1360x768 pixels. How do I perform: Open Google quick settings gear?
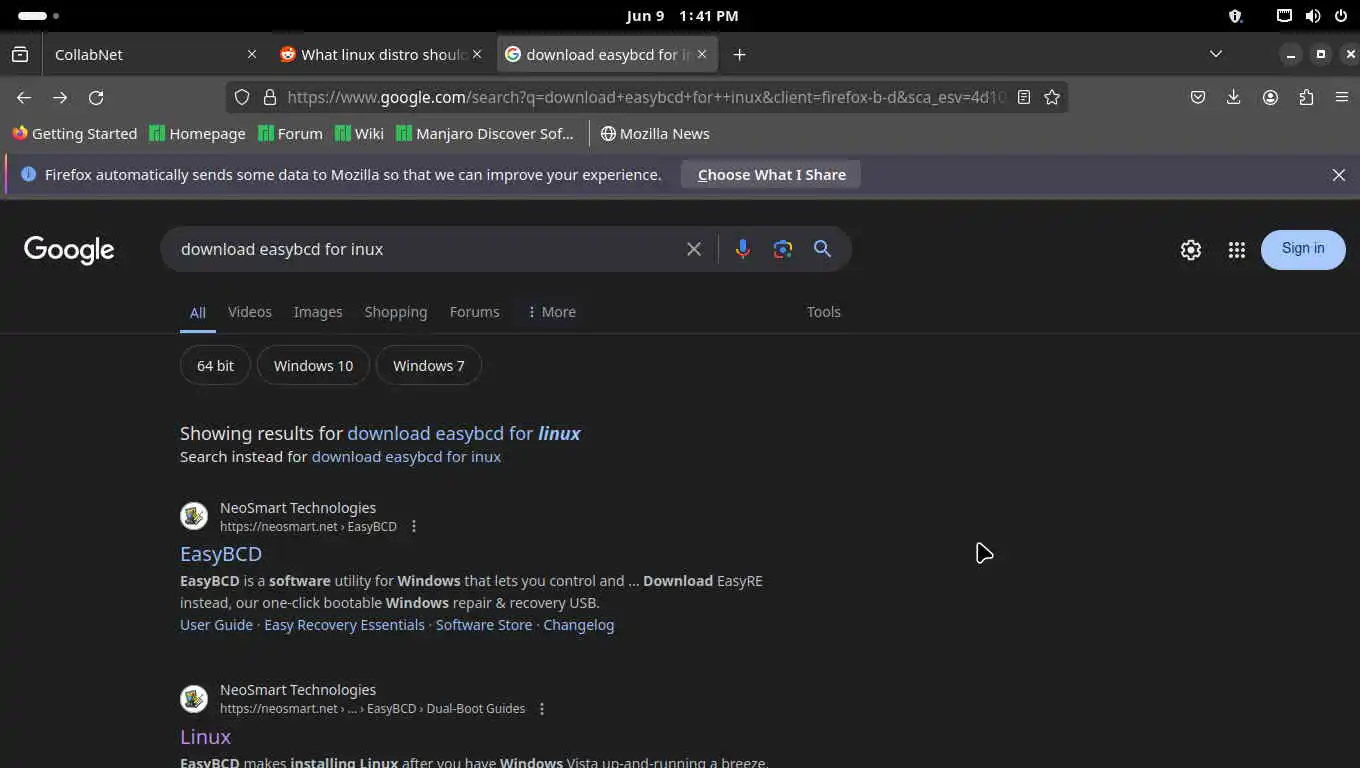(x=1190, y=250)
